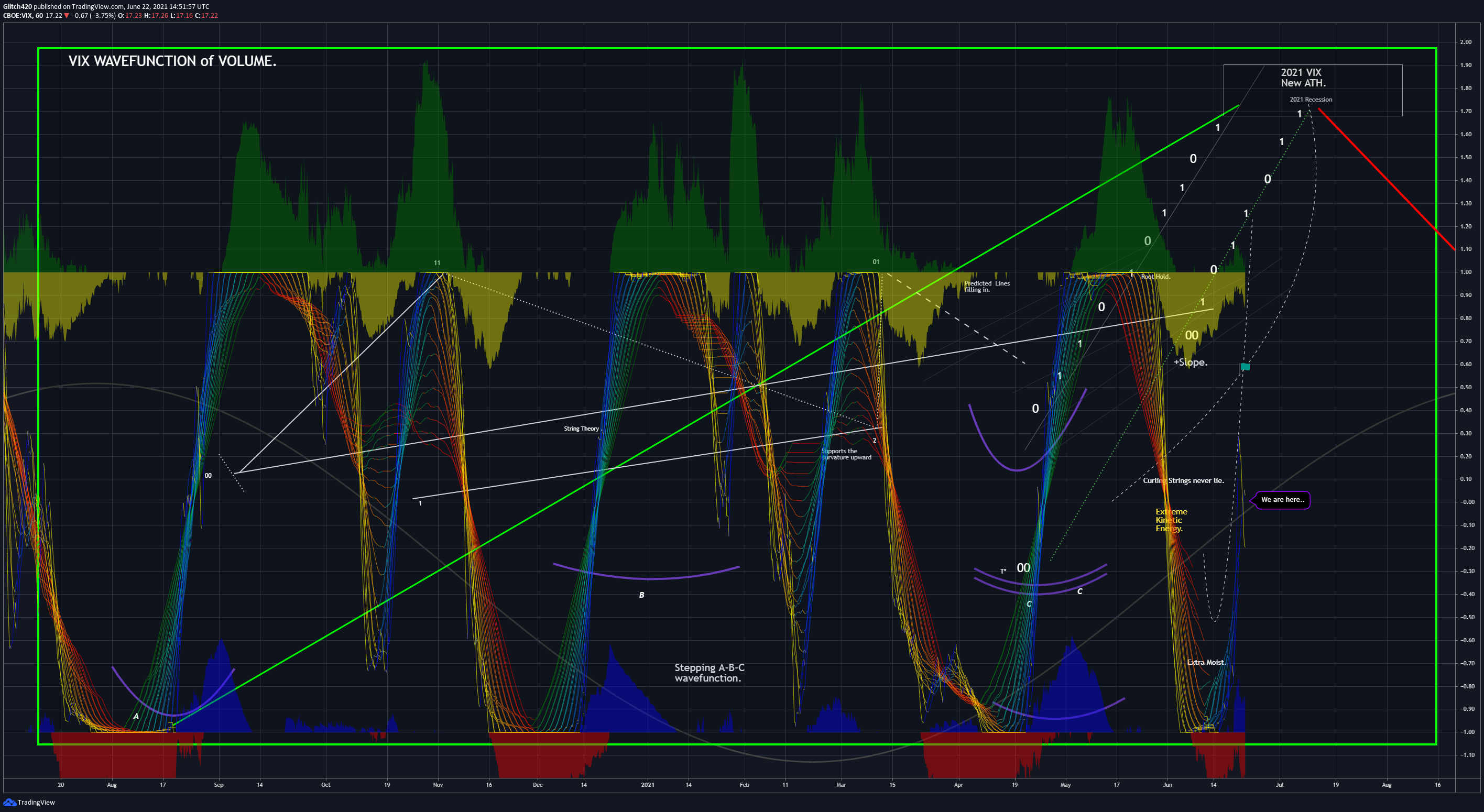Select the 'VIX WAVEFUNCTION of VOLUME.' title text

(x=172, y=61)
